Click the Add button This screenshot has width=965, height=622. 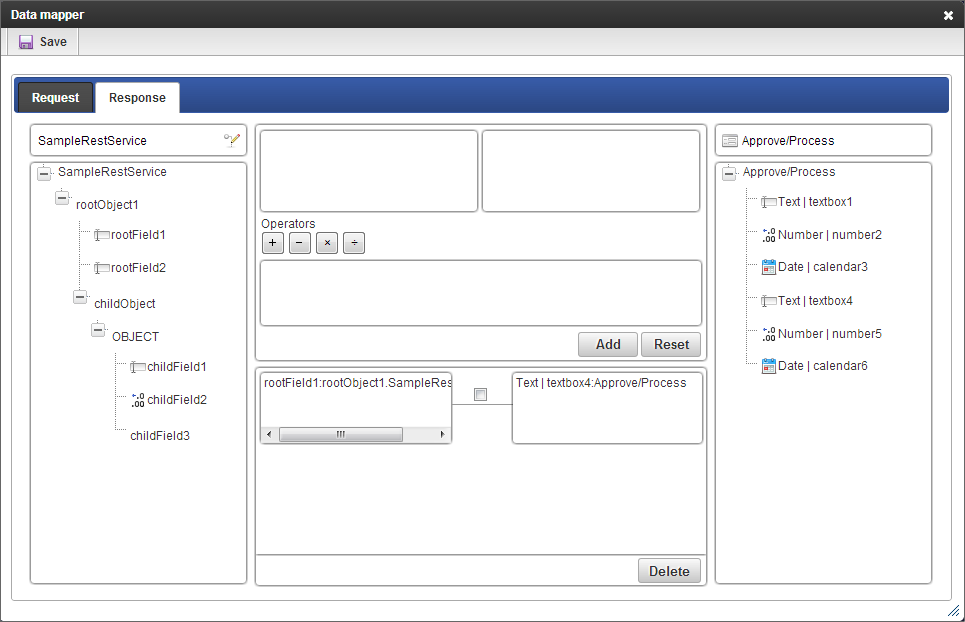(x=608, y=345)
